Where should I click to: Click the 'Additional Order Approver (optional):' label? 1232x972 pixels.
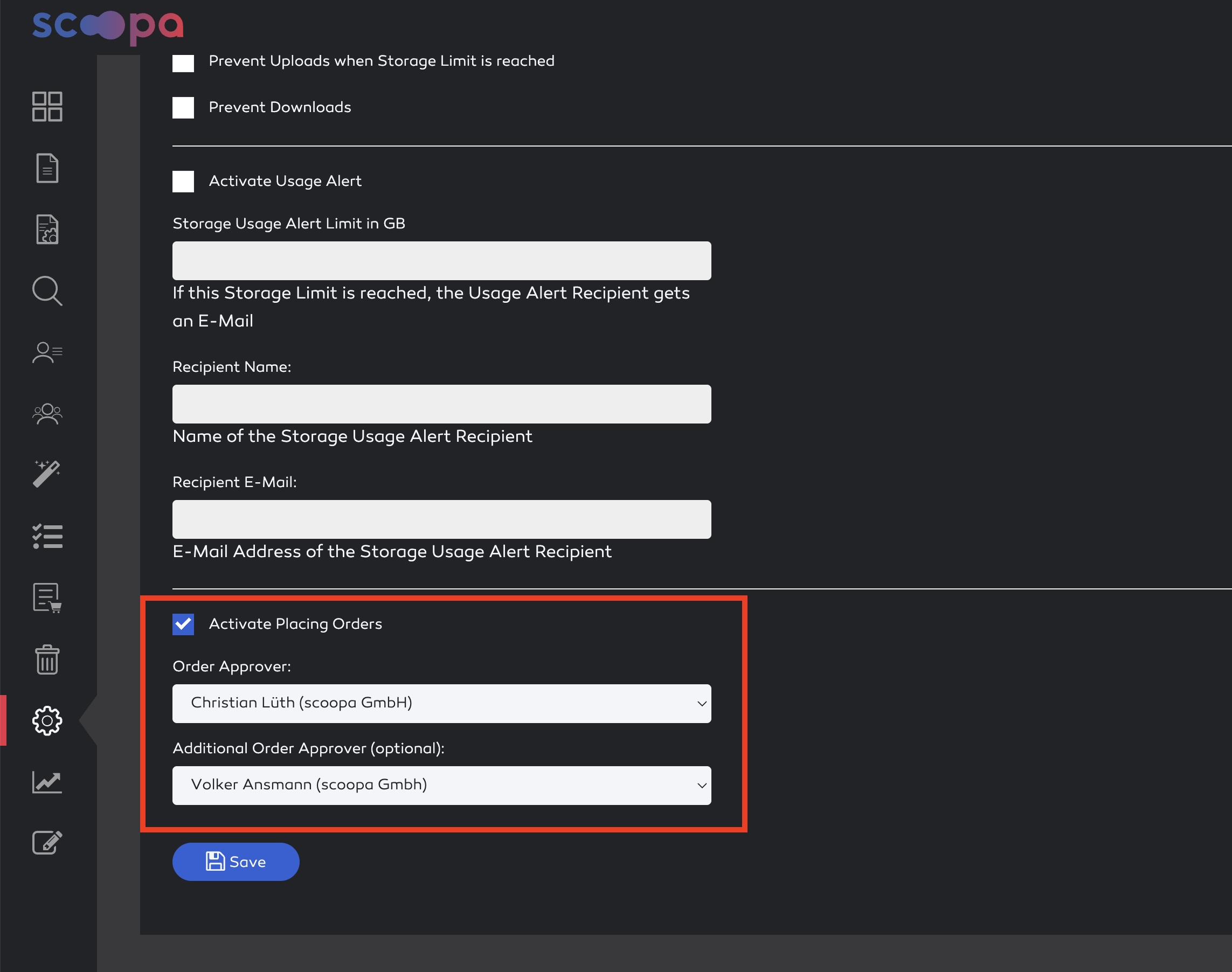click(x=309, y=748)
